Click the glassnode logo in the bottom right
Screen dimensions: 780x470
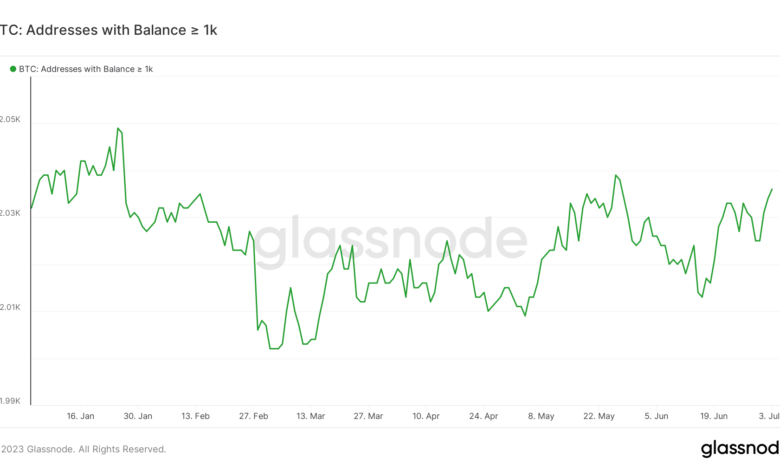point(740,448)
